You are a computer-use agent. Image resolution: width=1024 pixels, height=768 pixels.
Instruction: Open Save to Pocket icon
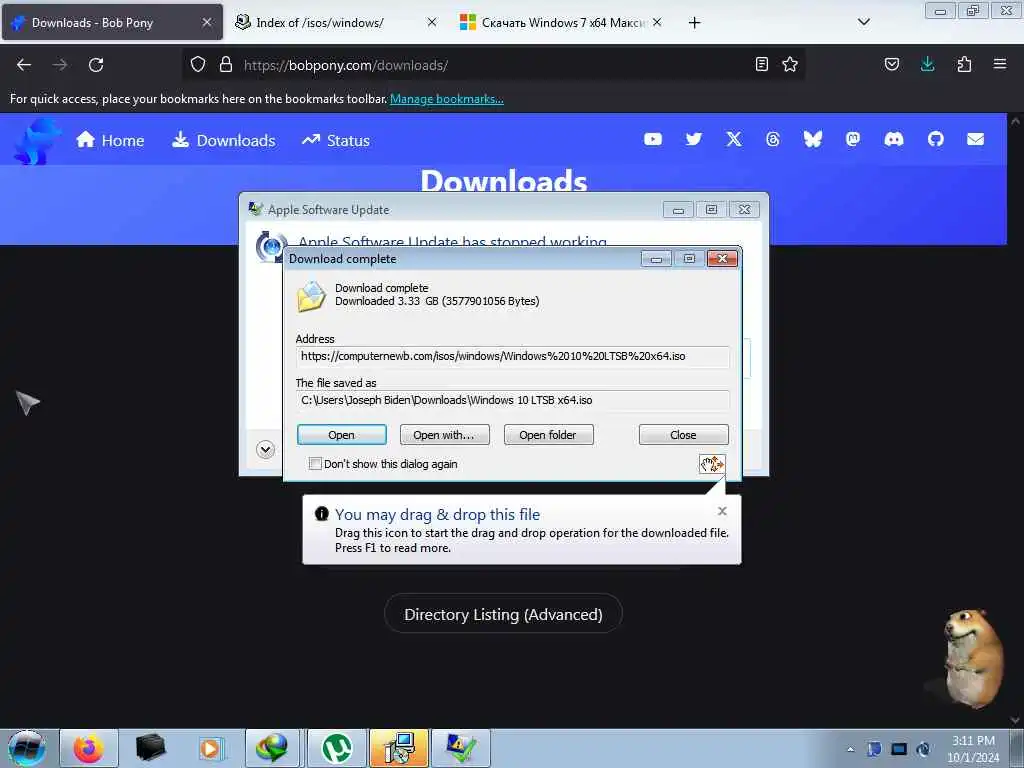click(x=892, y=64)
